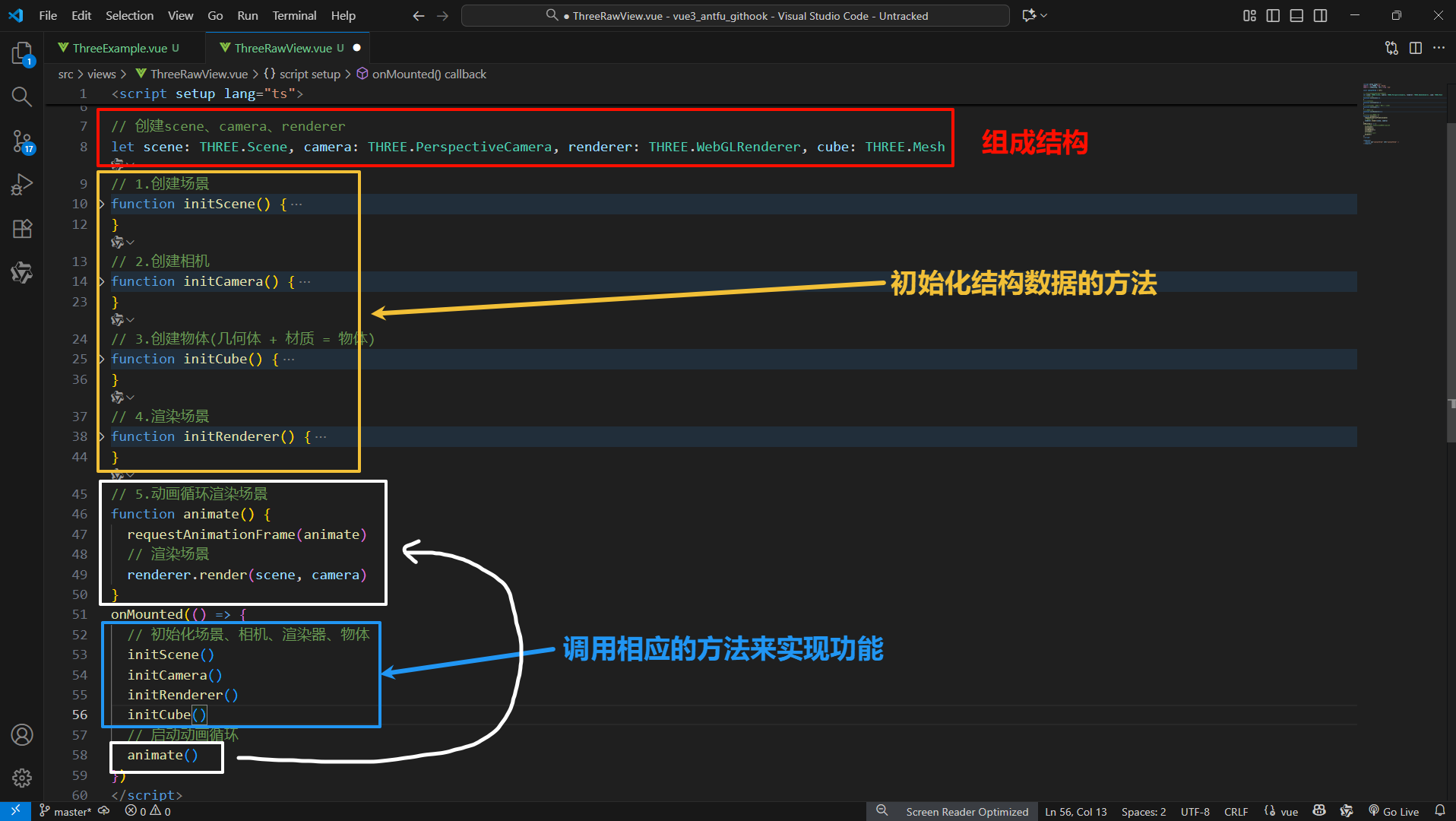The image size is (1456, 821).
Task: Click the requestAnimationFrame(animate) code line
Action: 246,534
